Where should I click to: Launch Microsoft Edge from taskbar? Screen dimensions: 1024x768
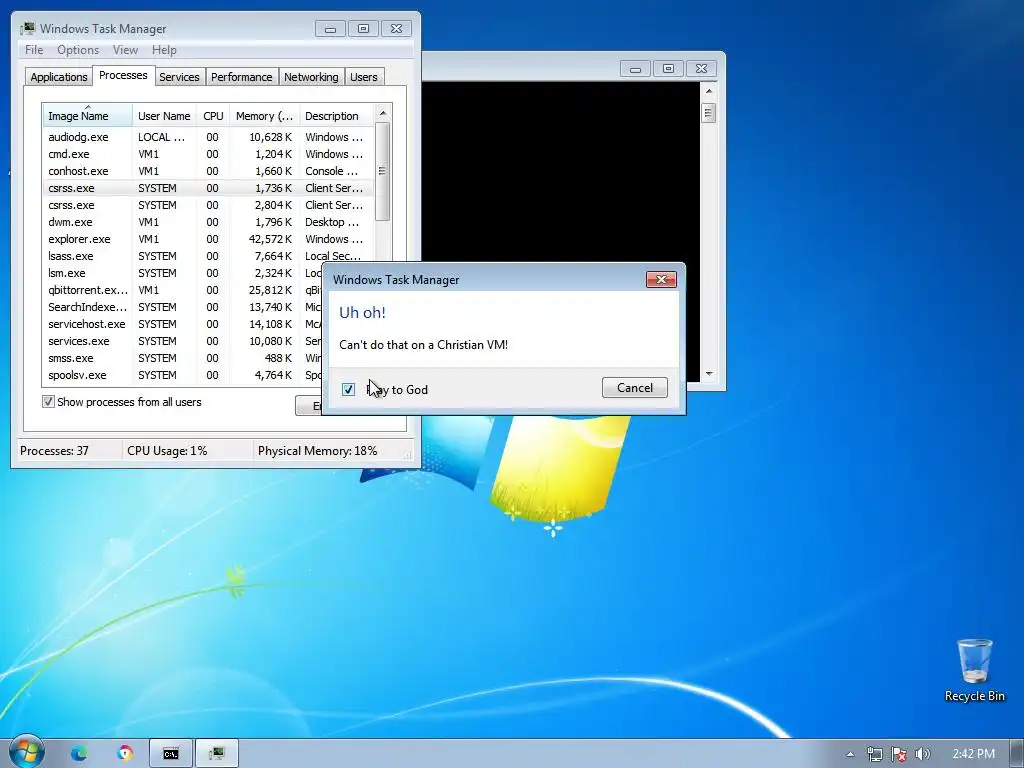click(79, 753)
